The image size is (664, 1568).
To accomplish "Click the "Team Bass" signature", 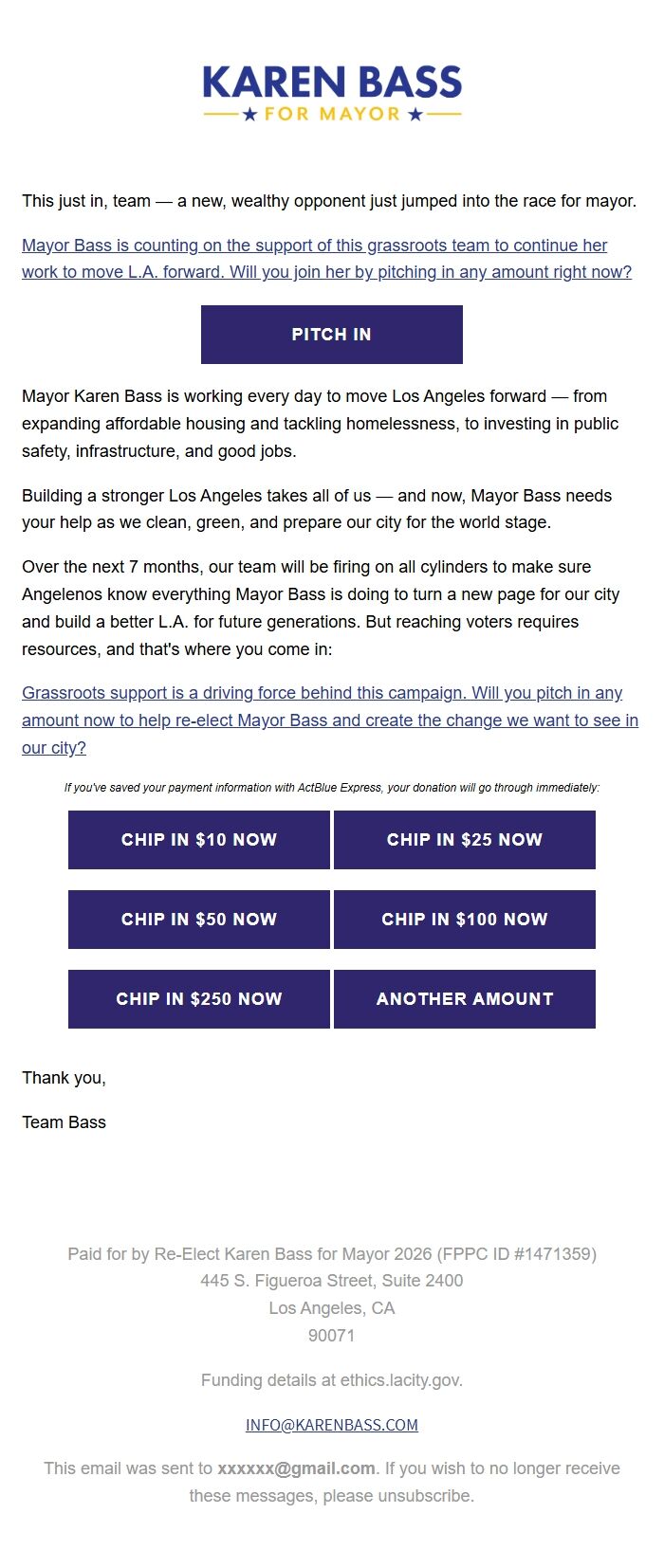I will coord(65,1122).
